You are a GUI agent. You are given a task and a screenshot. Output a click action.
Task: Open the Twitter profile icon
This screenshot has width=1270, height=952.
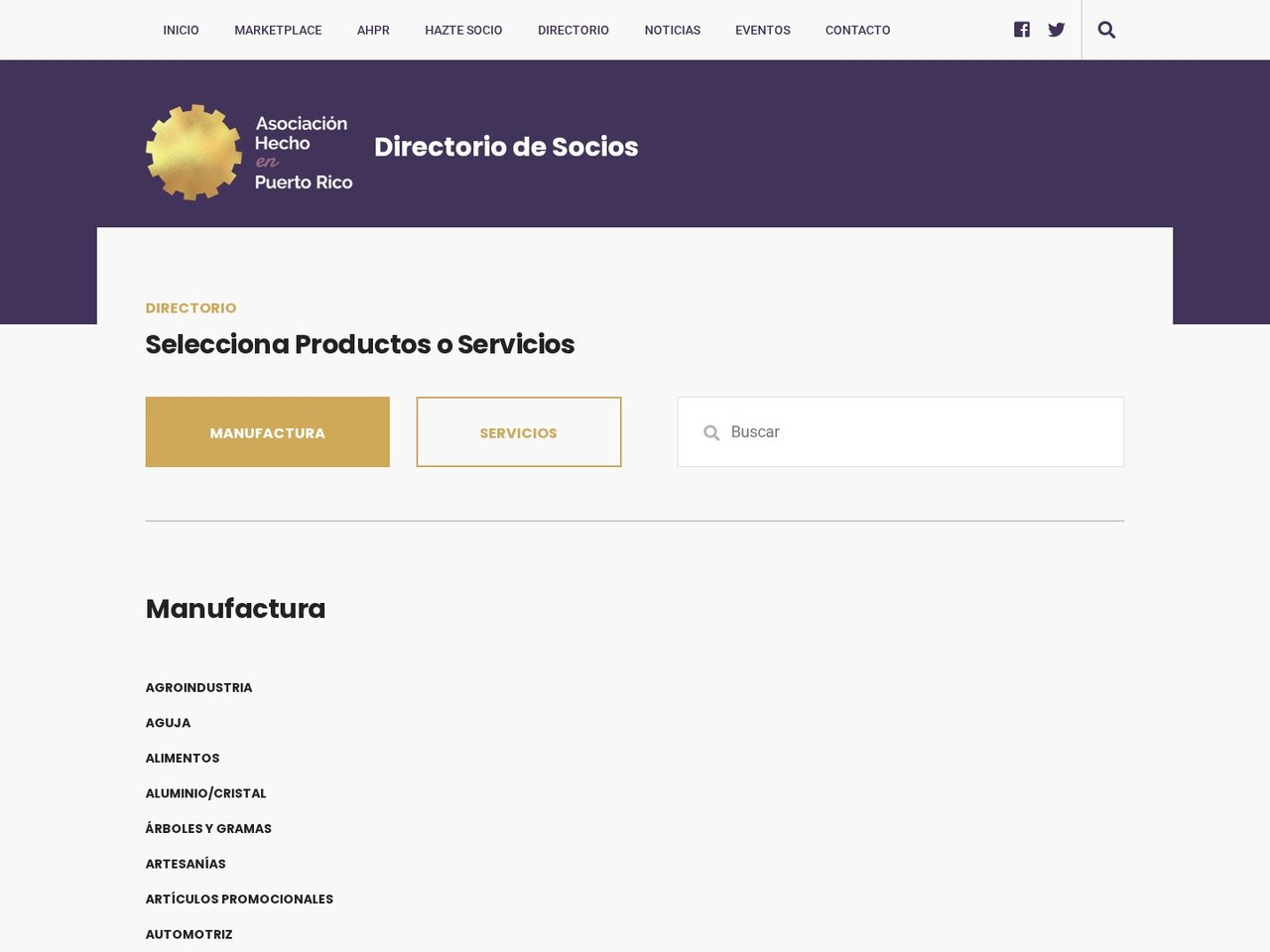point(1057,30)
